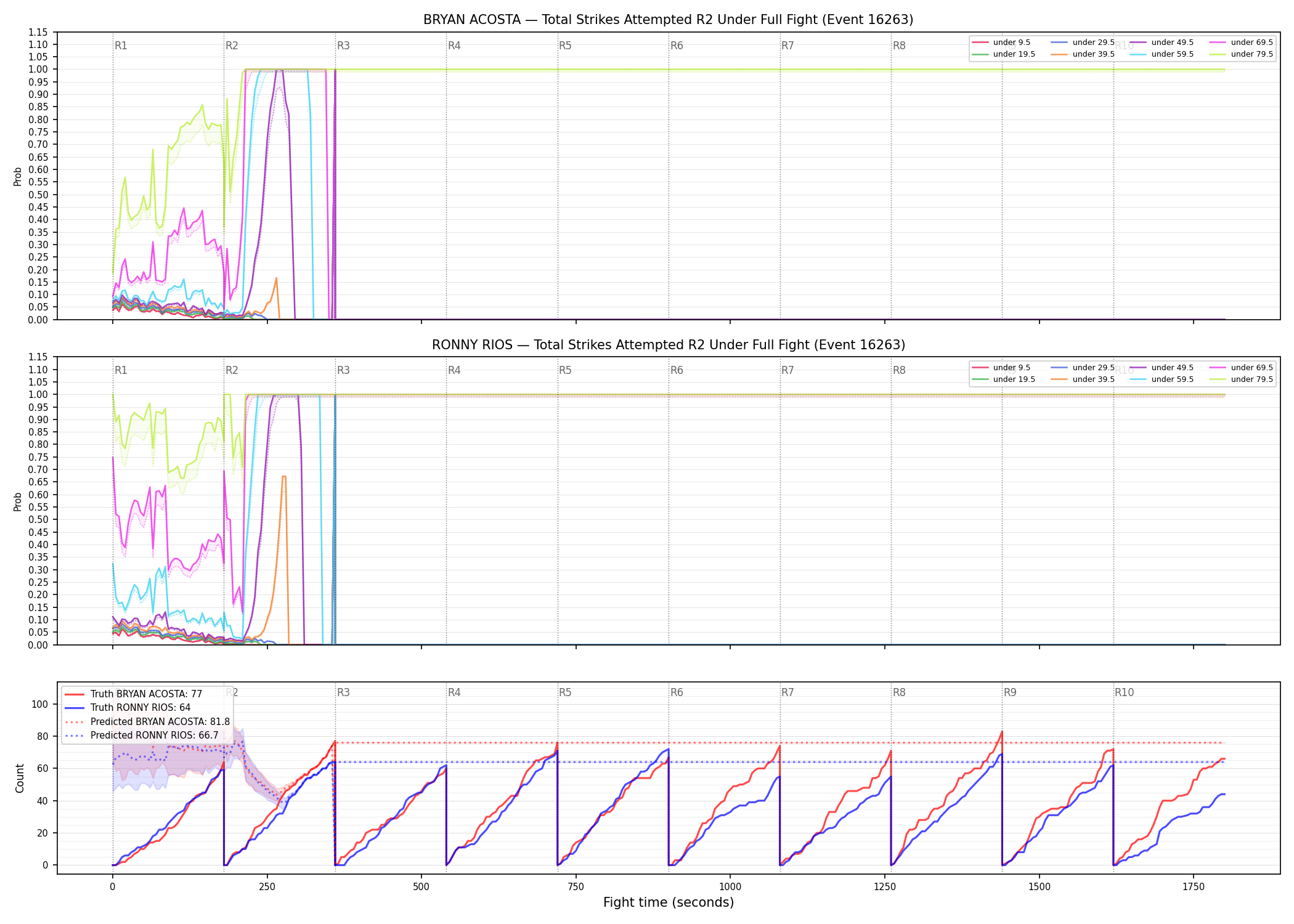Click 'under 69.5' legend entry in middle chart
Screen dimensions: 1294x924
(x=1240, y=368)
